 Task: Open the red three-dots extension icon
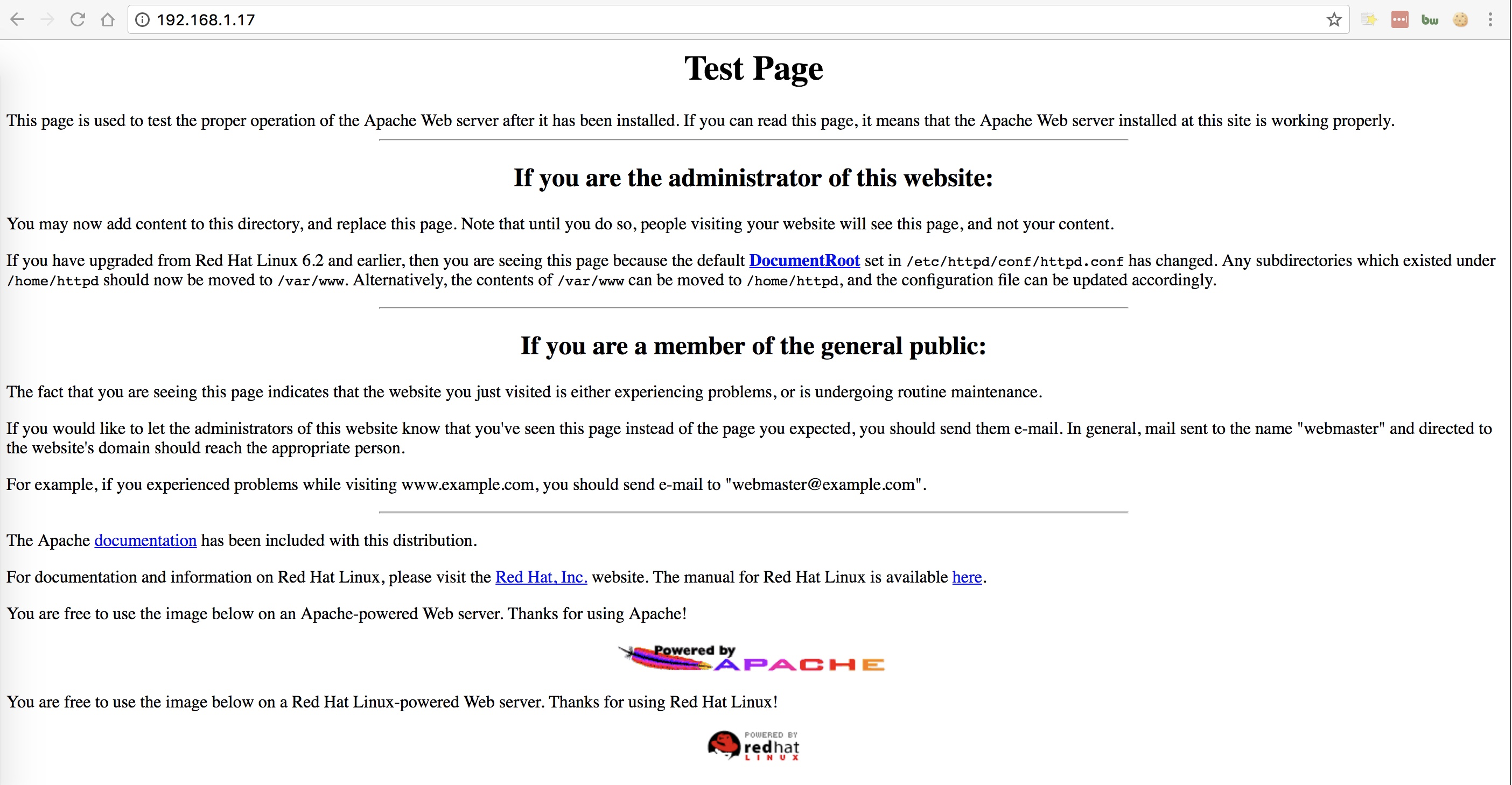[1400, 20]
